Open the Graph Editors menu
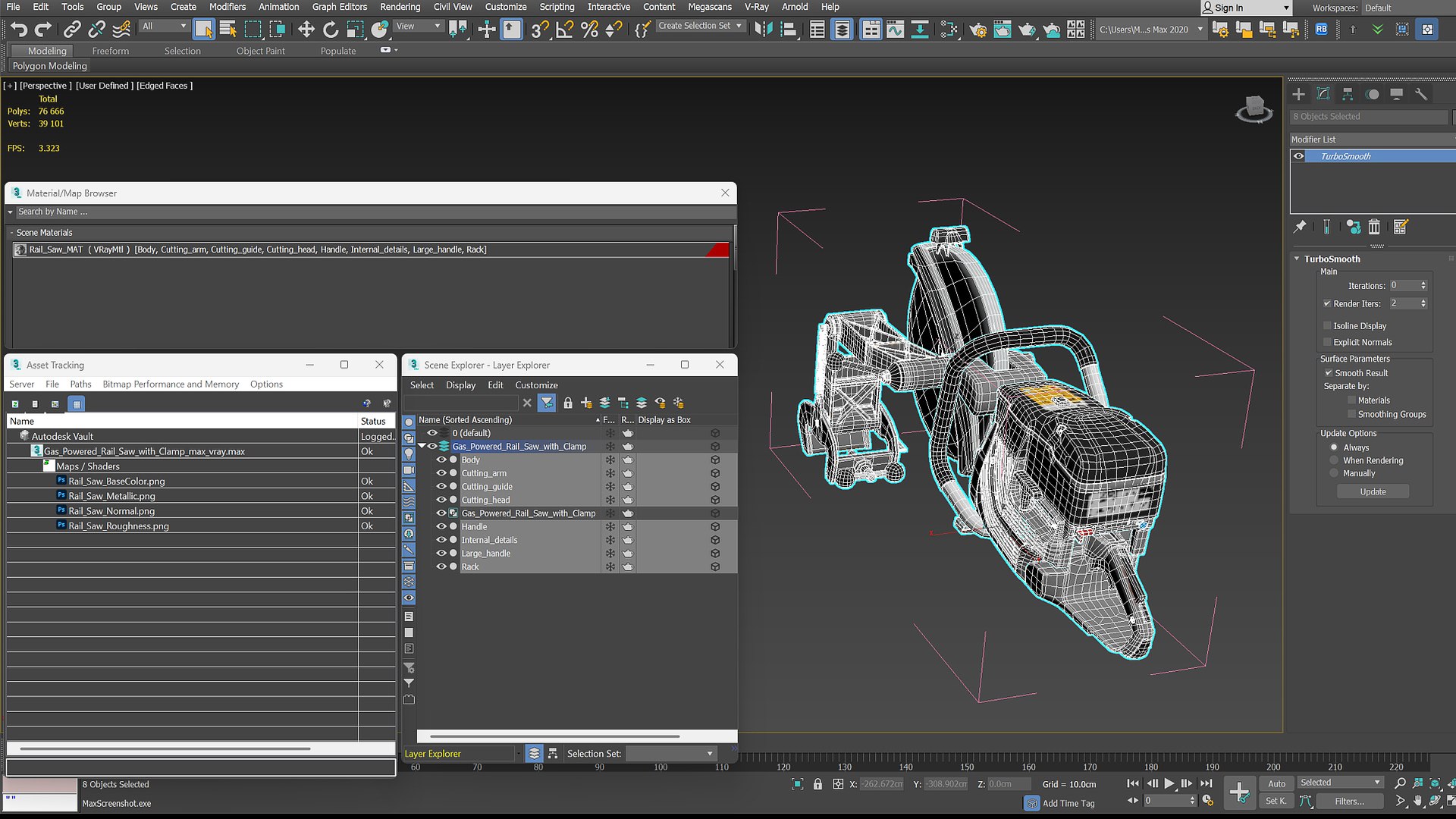The width and height of the screenshot is (1456, 819). [339, 7]
